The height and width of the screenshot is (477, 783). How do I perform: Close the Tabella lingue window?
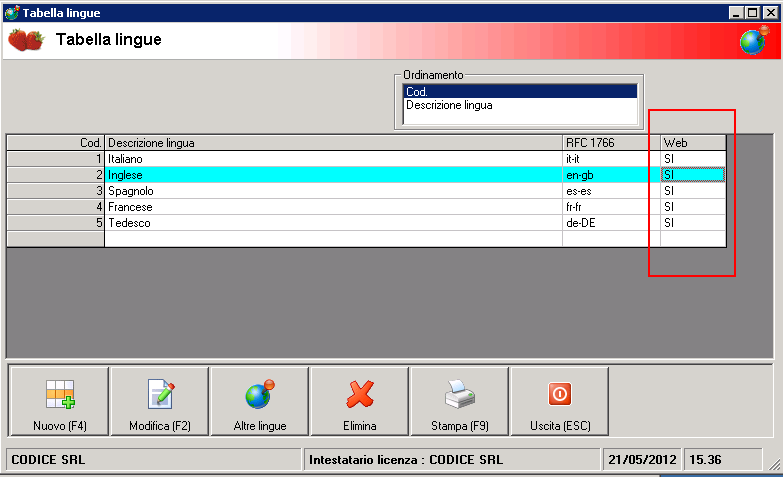coord(771,13)
